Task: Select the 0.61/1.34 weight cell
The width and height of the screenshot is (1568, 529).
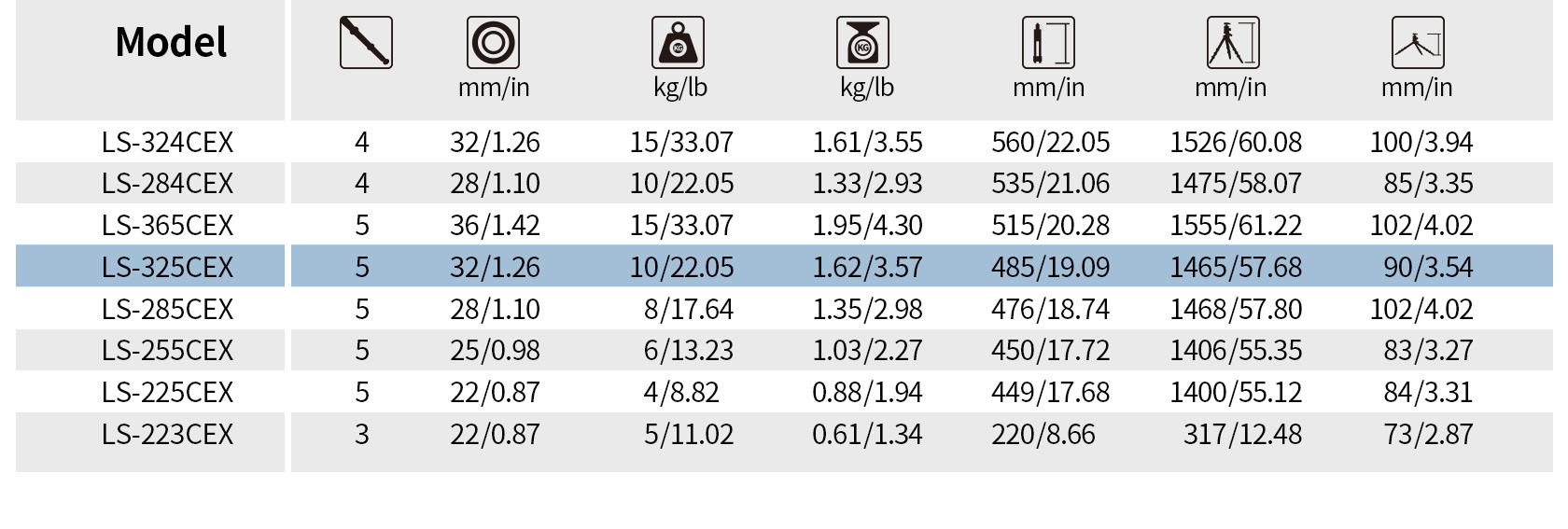Action: 867,434
